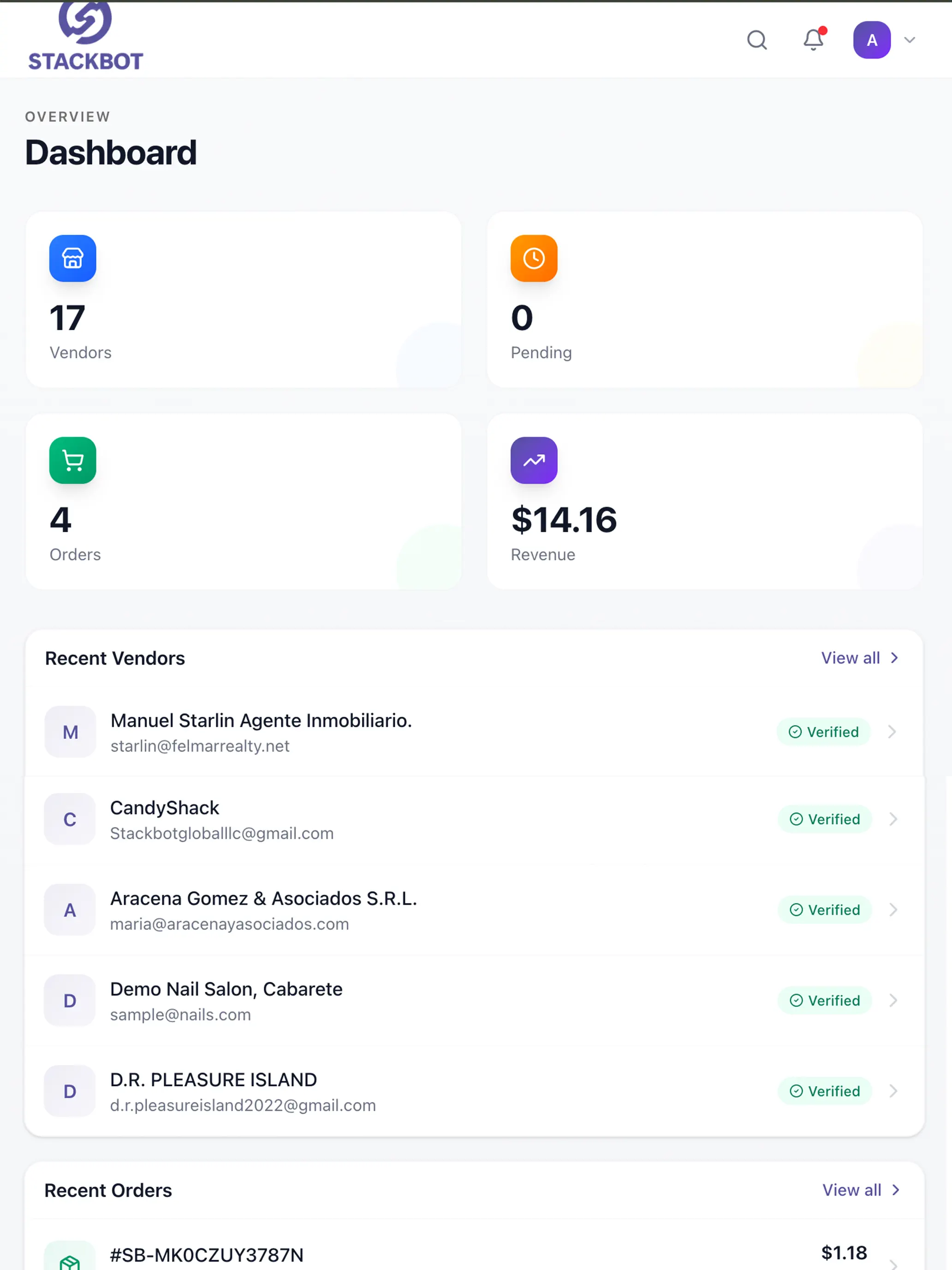Open the Recent Vendors section header
Image resolution: width=952 pixels, height=1270 pixels.
[x=115, y=658]
